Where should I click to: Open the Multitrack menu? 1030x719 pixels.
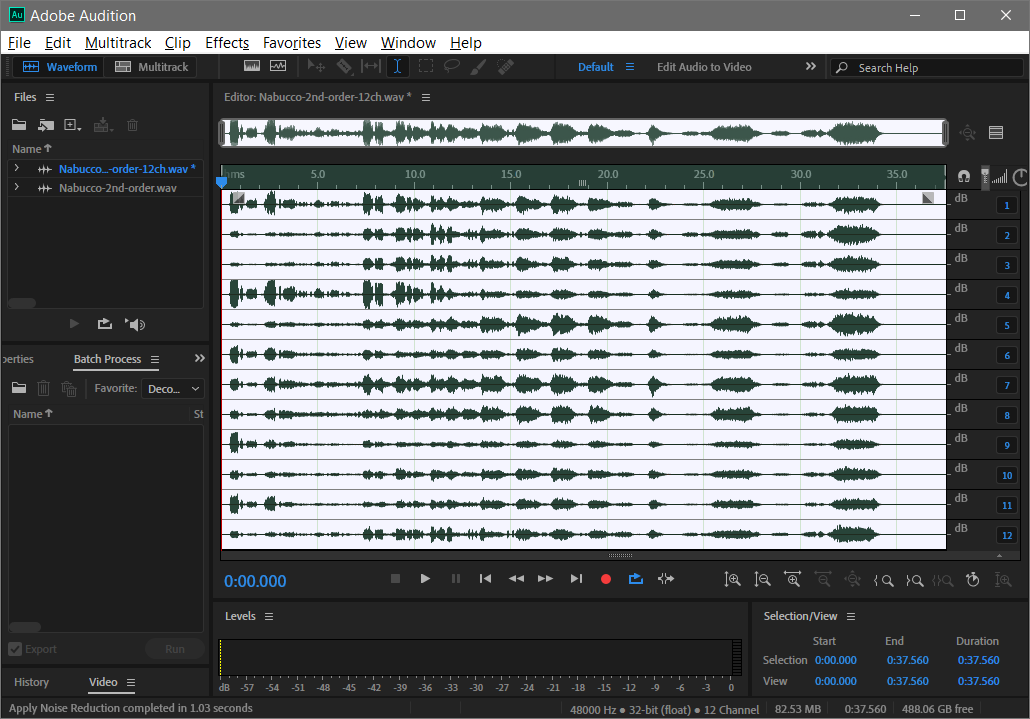[118, 43]
